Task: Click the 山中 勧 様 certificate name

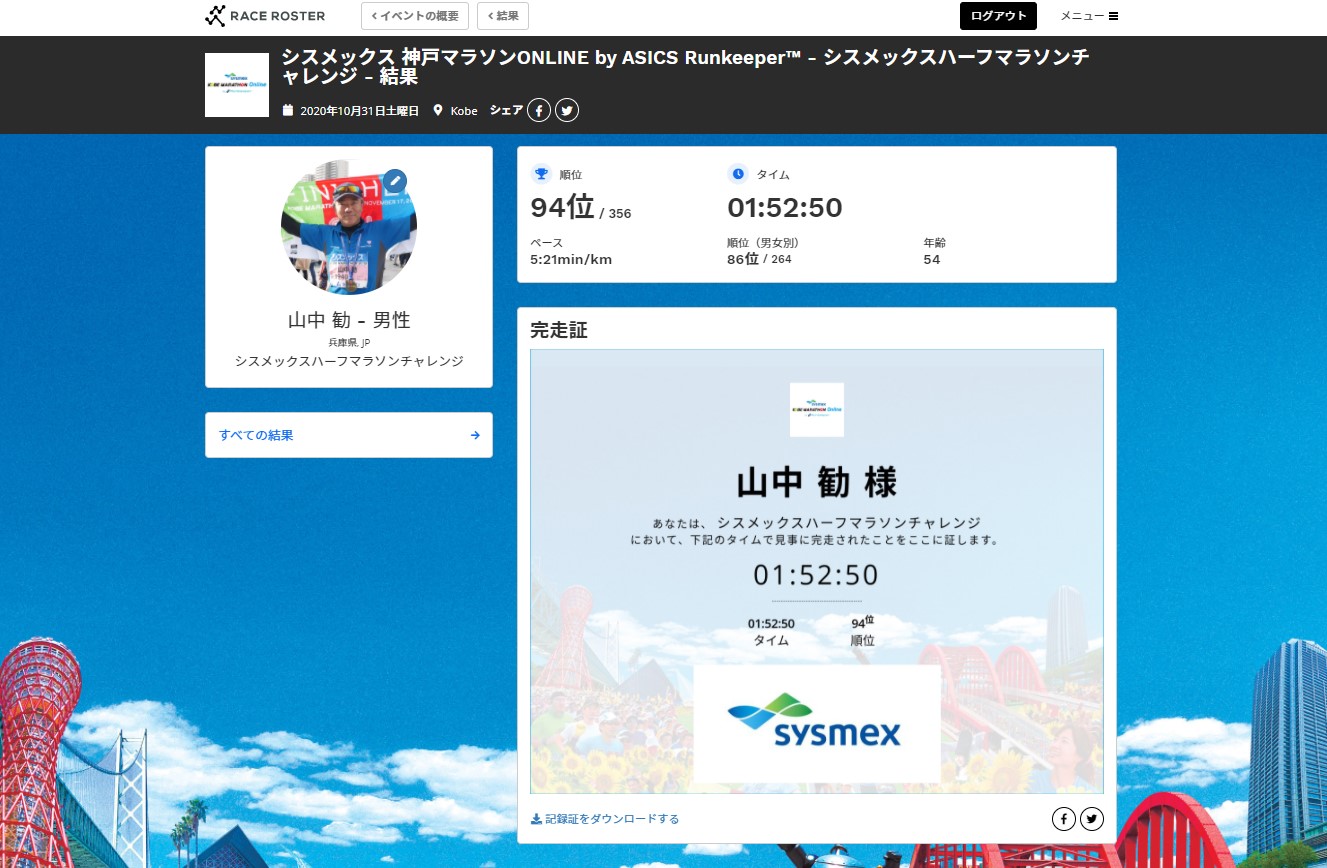Action: 817,483
